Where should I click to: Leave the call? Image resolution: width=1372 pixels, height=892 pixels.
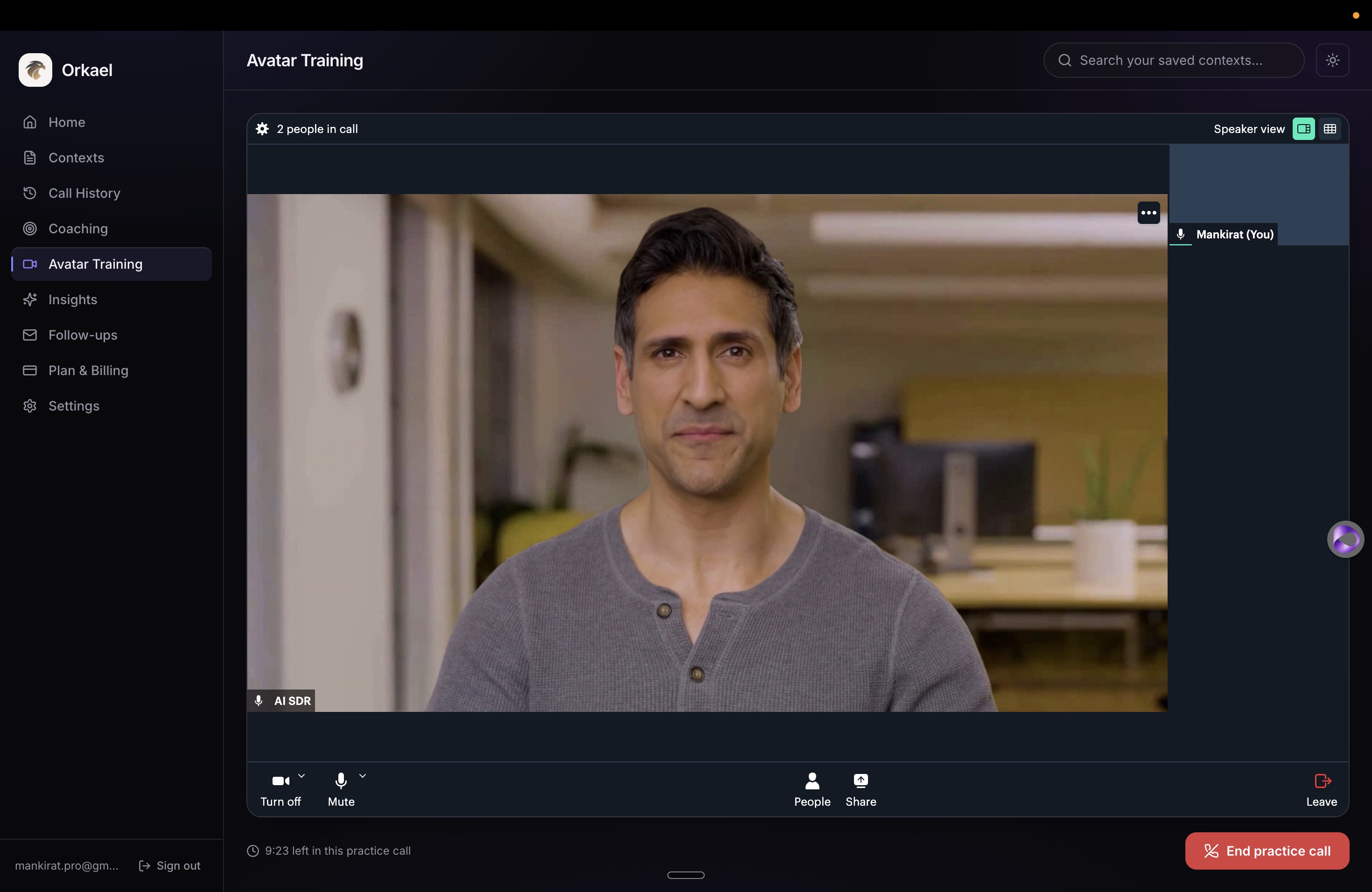[1322, 790]
